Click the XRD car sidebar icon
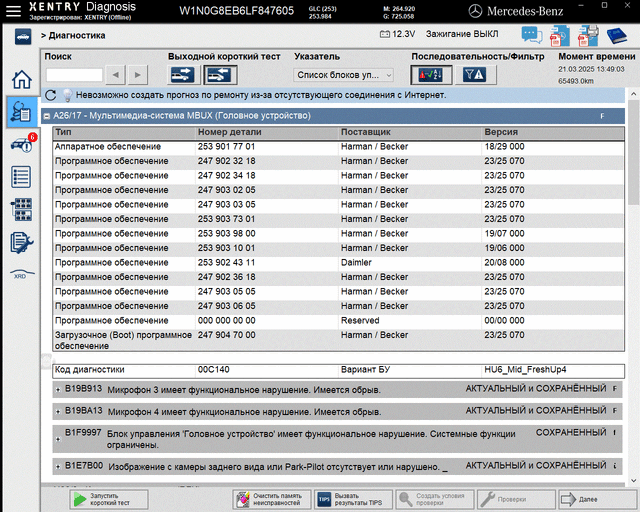 pos(22,274)
